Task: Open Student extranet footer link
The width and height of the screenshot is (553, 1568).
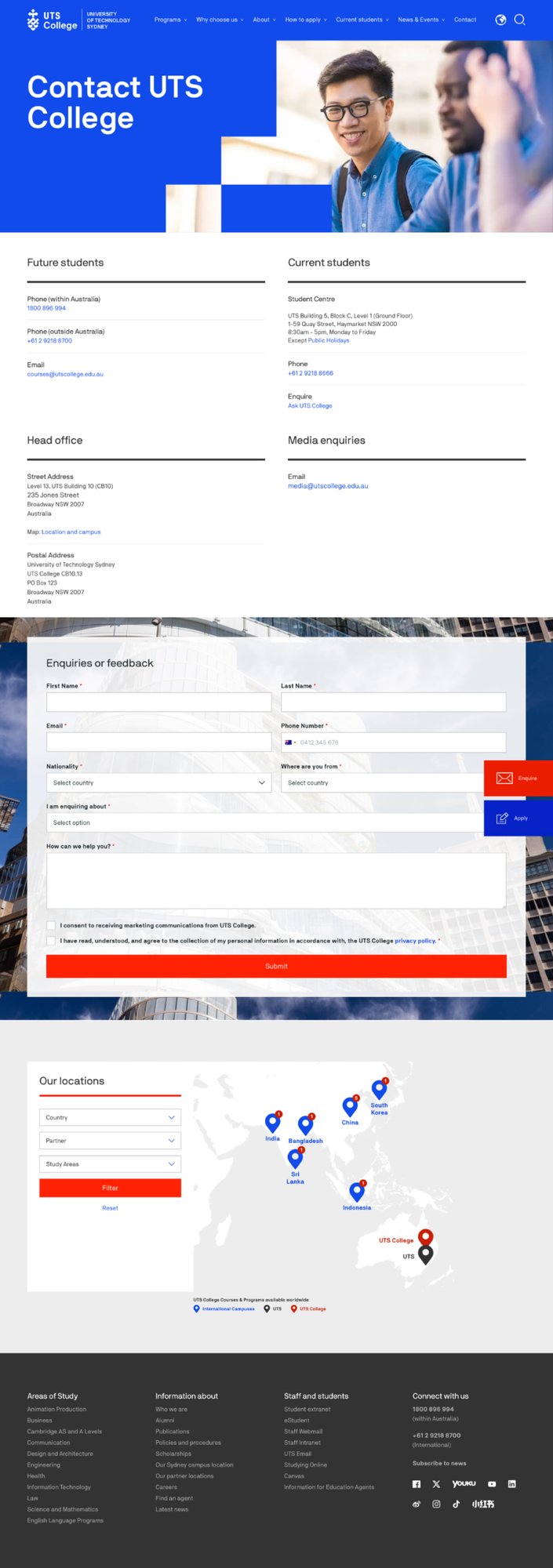Action: tap(307, 1410)
